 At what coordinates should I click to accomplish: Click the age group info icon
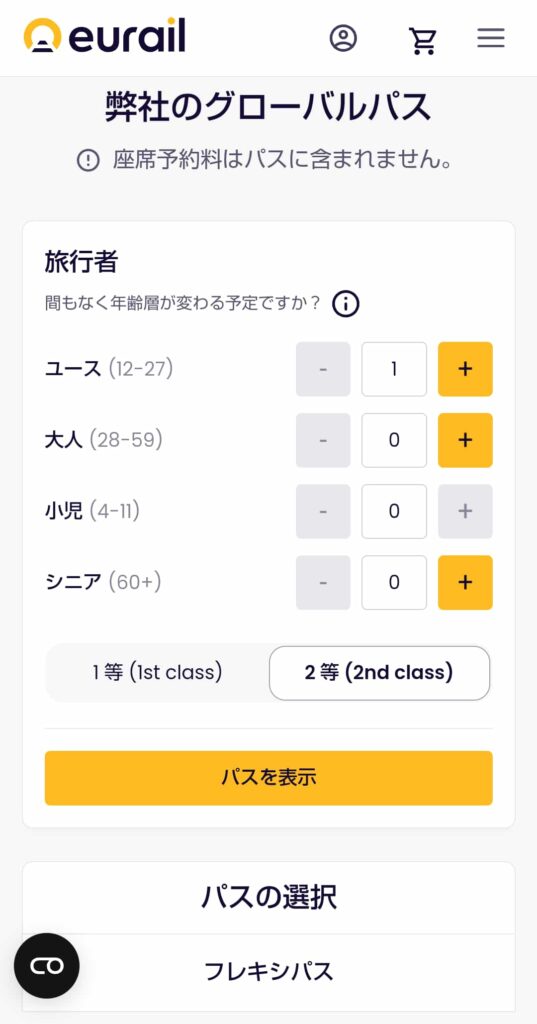346,304
